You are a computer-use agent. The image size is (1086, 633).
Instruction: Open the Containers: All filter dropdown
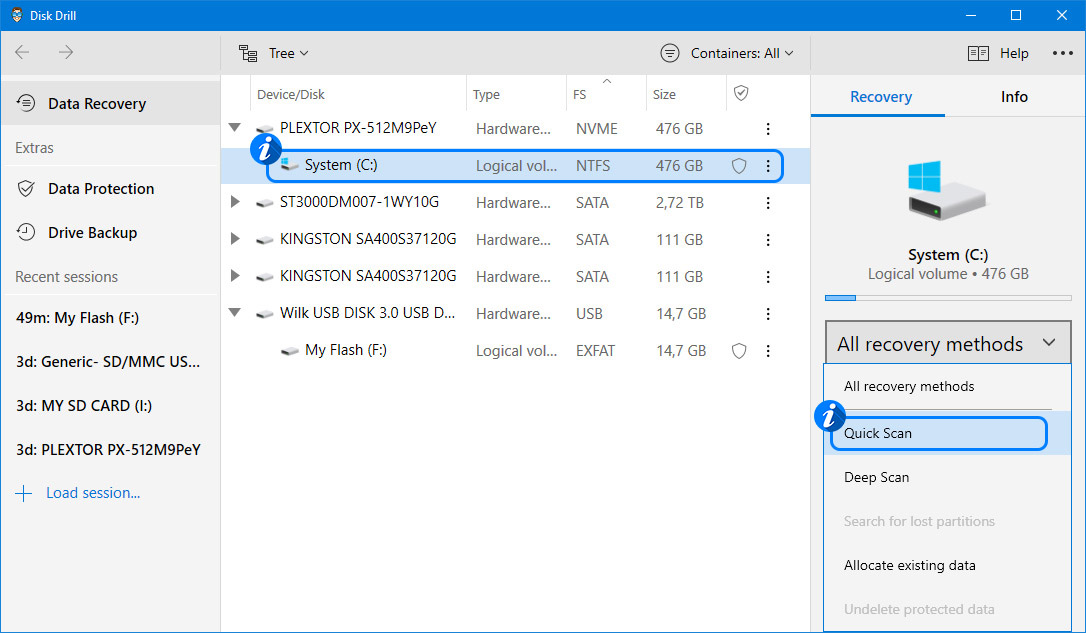click(x=727, y=53)
